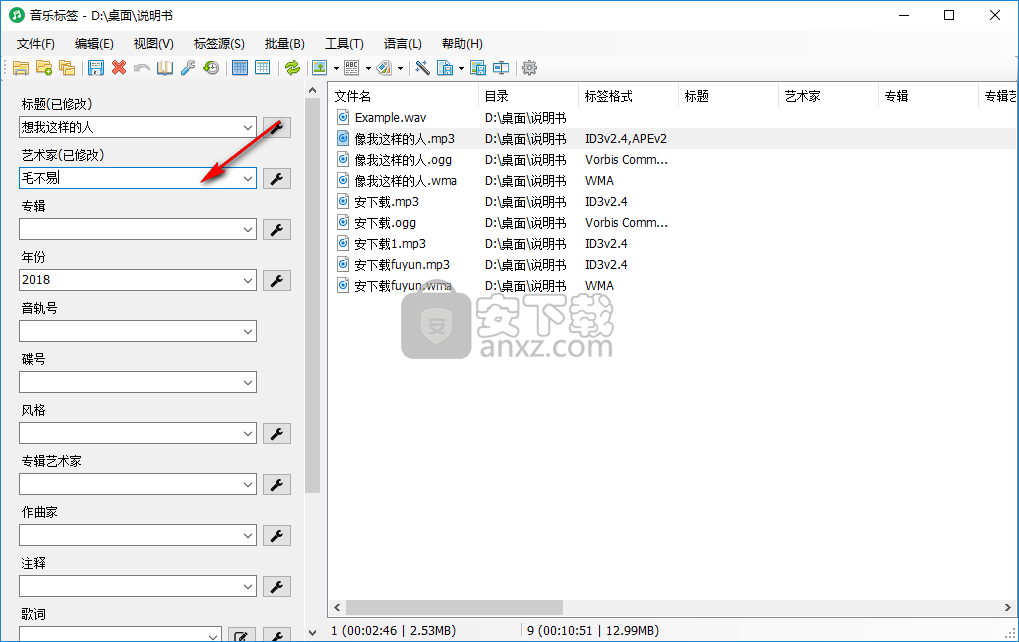Click the add folder icon with plus
1019x642 pixels.
pyautogui.click(x=44, y=68)
